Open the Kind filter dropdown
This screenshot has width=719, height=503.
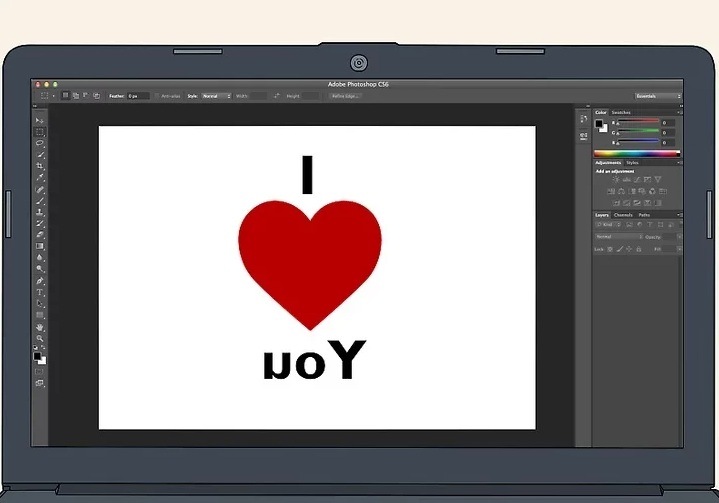click(608, 225)
